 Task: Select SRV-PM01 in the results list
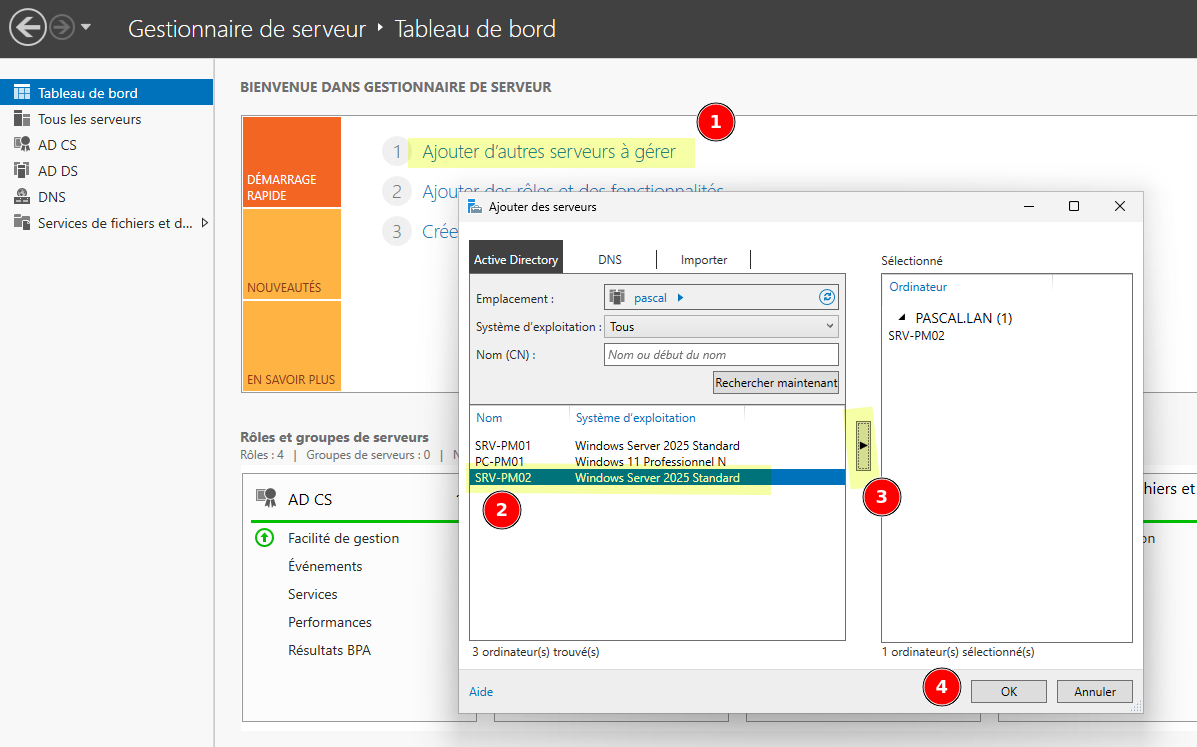503,446
